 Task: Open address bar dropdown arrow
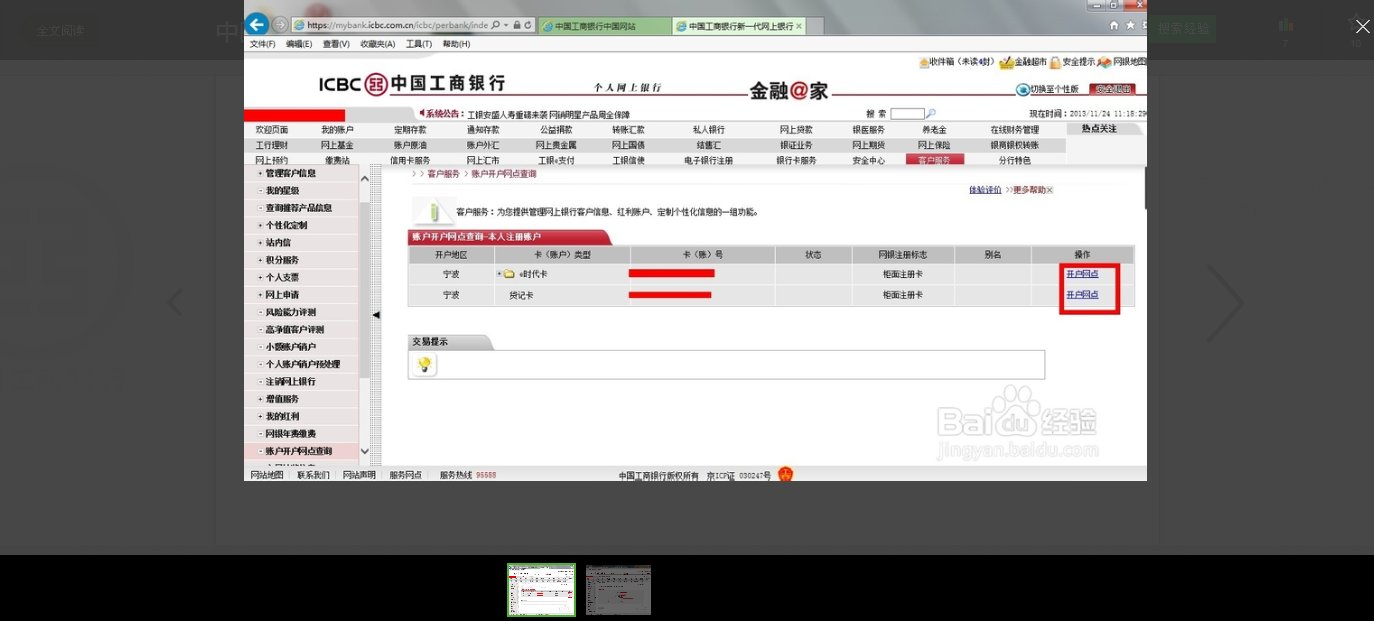tap(508, 24)
